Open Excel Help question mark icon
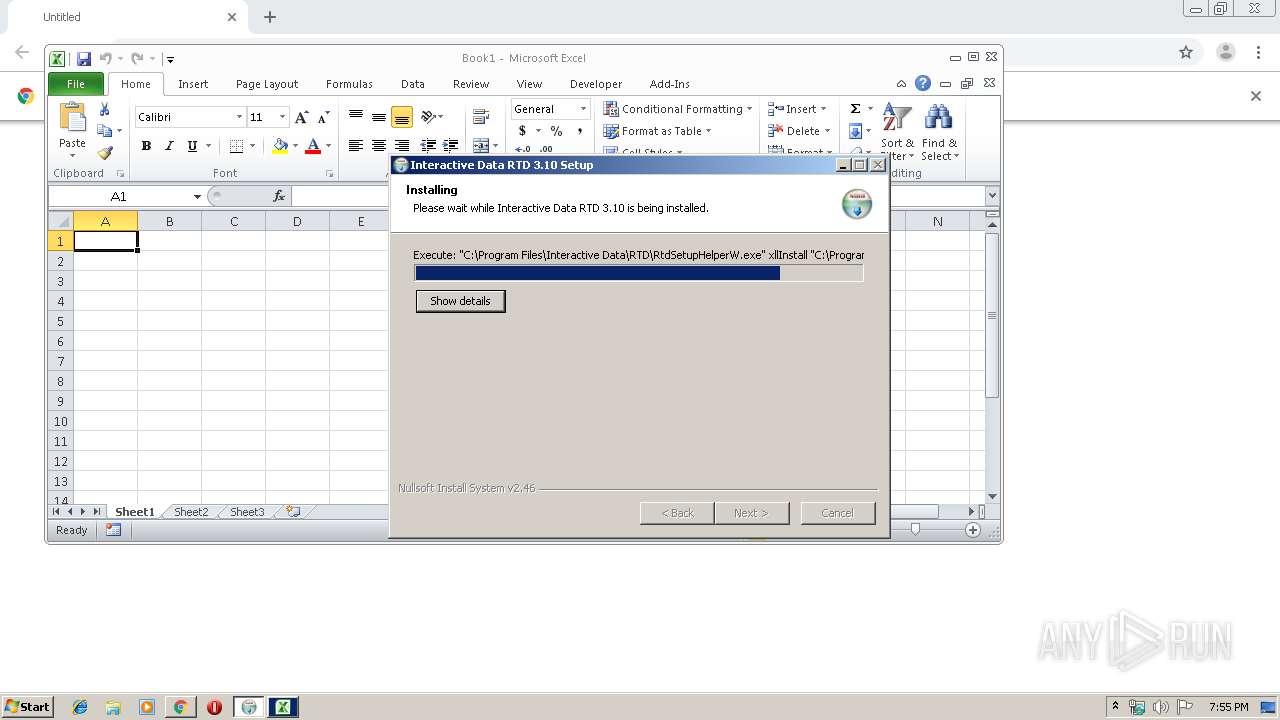 [x=923, y=84]
